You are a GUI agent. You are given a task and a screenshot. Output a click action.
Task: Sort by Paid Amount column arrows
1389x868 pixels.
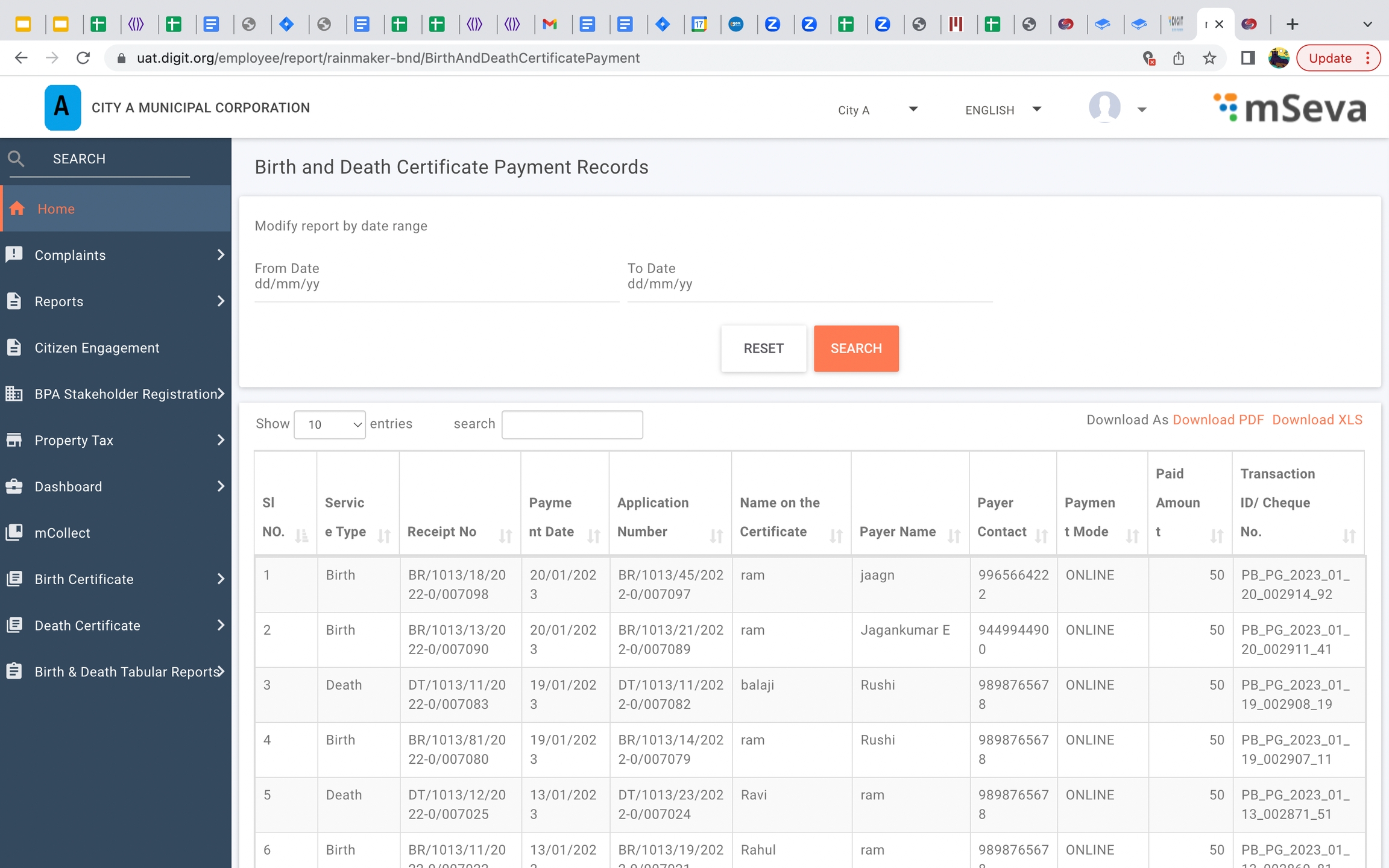tap(1217, 535)
